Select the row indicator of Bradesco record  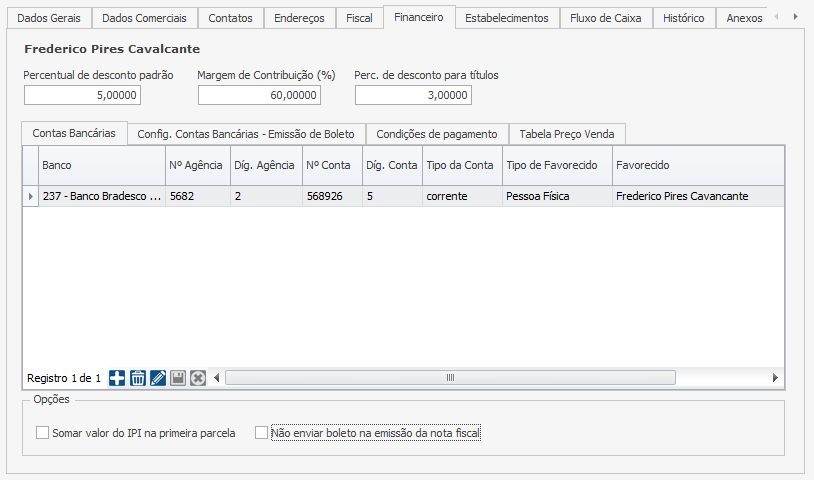(x=30, y=197)
